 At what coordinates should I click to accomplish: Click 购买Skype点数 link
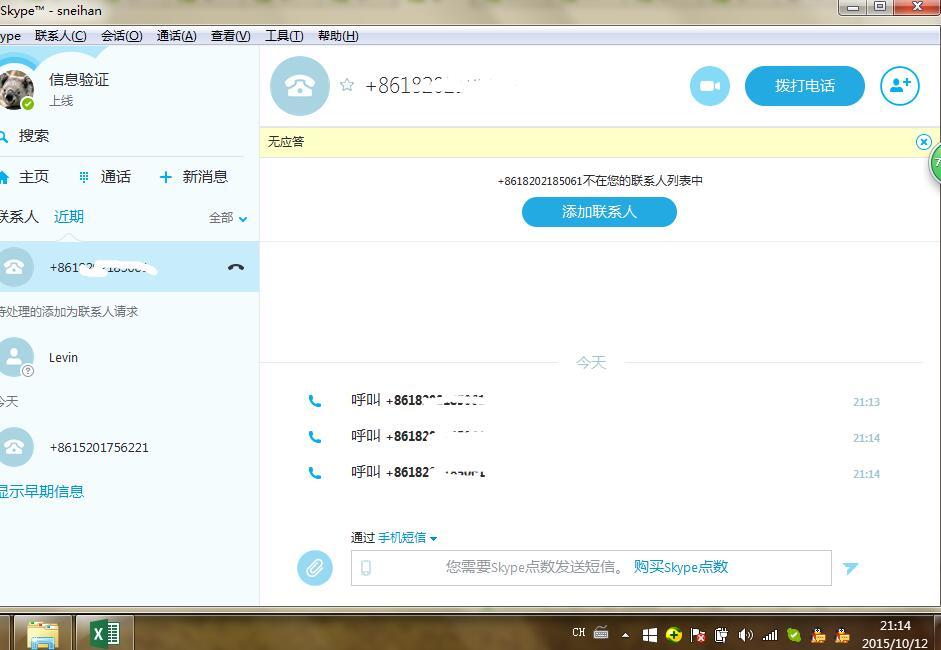(680, 567)
